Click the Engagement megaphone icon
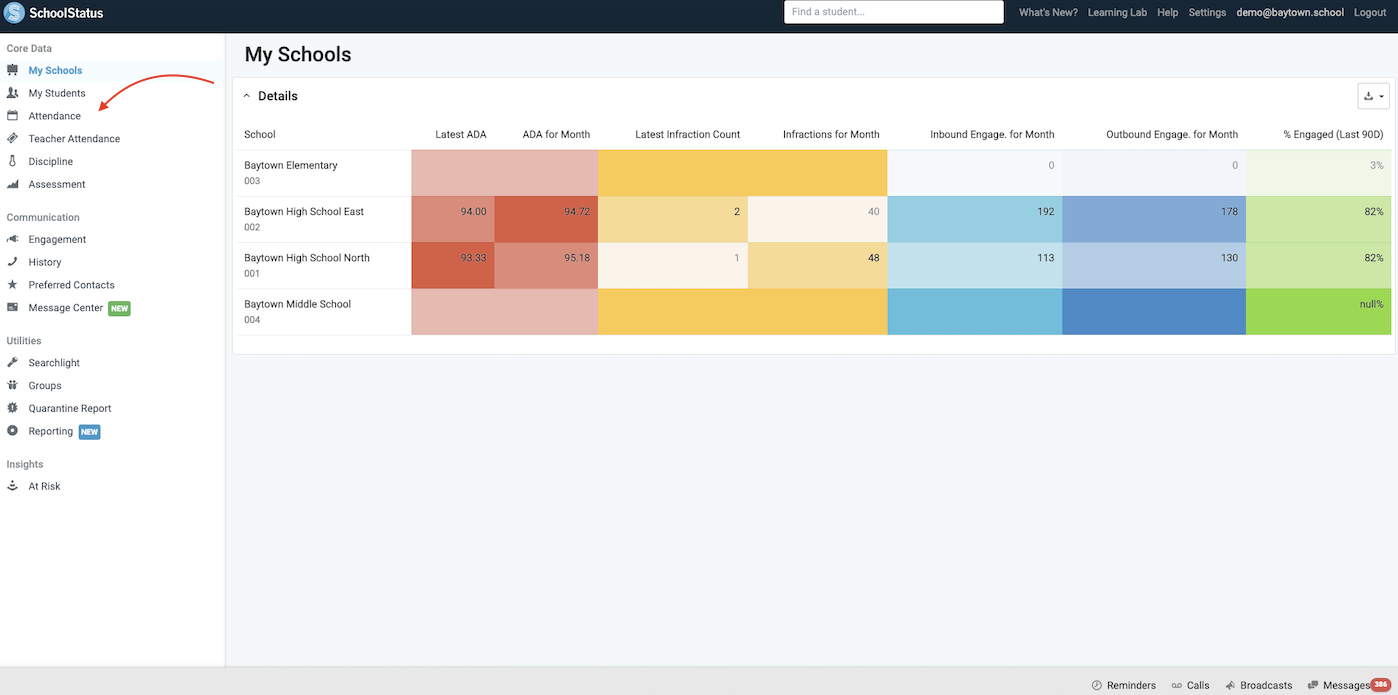This screenshot has height=695, width=1398. (13, 239)
